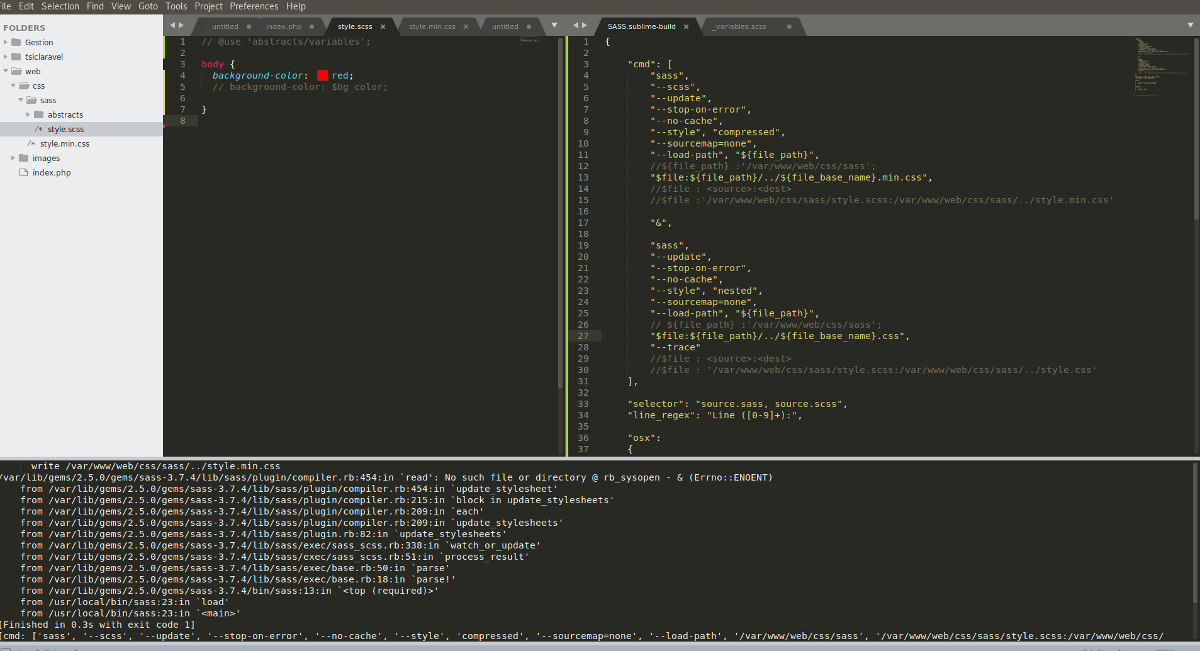Expand the images folder arrow
1200x651 pixels.
click(13, 158)
